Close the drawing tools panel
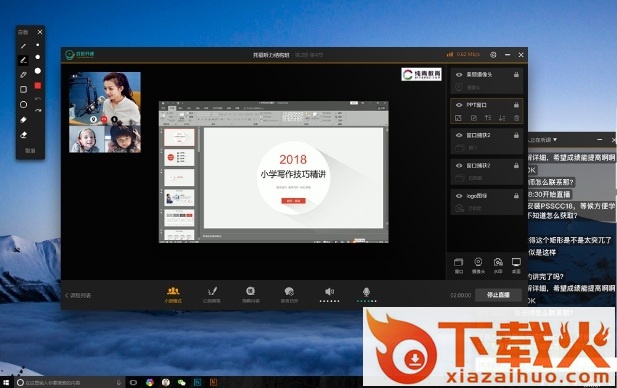This screenshot has height=388, width=617. click(40, 32)
